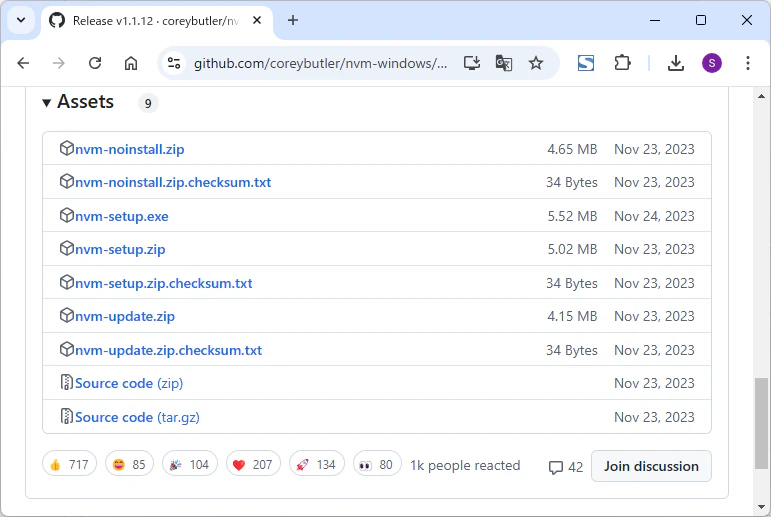Open the blue S extension icon

(x=586, y=63)
